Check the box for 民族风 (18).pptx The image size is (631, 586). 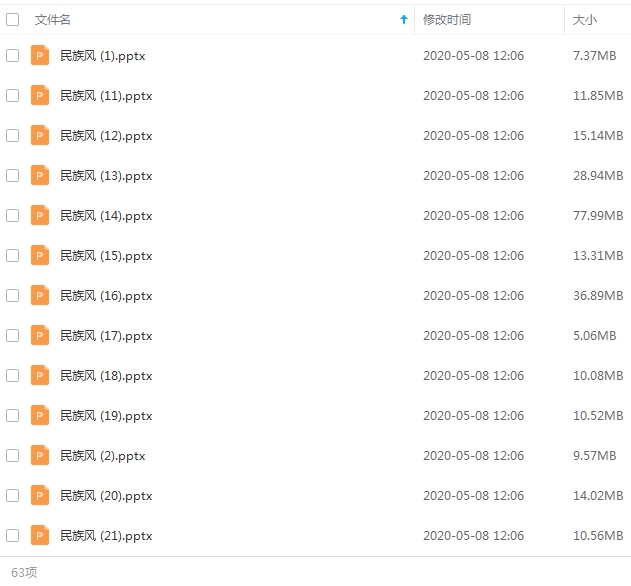12,376
